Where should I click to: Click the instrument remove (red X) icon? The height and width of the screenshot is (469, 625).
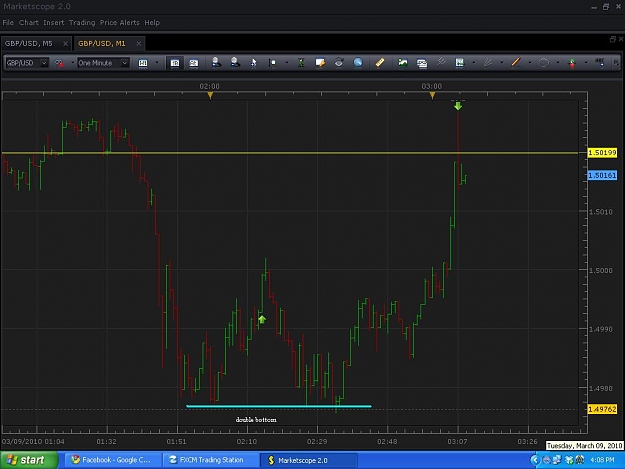[x=59, y=63]
